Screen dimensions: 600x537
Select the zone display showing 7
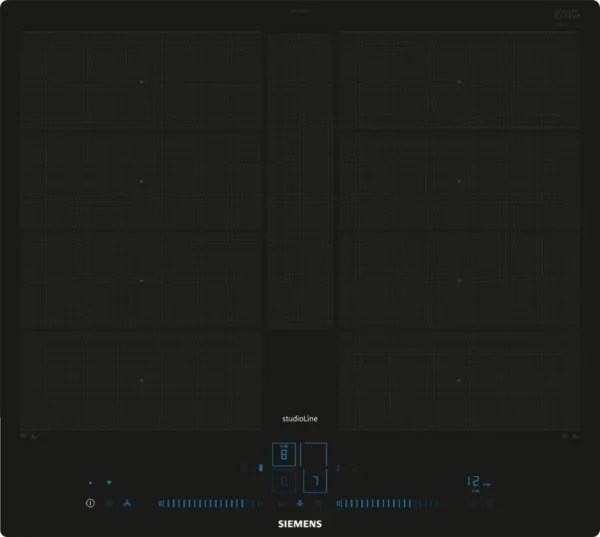tap(315, 482)
